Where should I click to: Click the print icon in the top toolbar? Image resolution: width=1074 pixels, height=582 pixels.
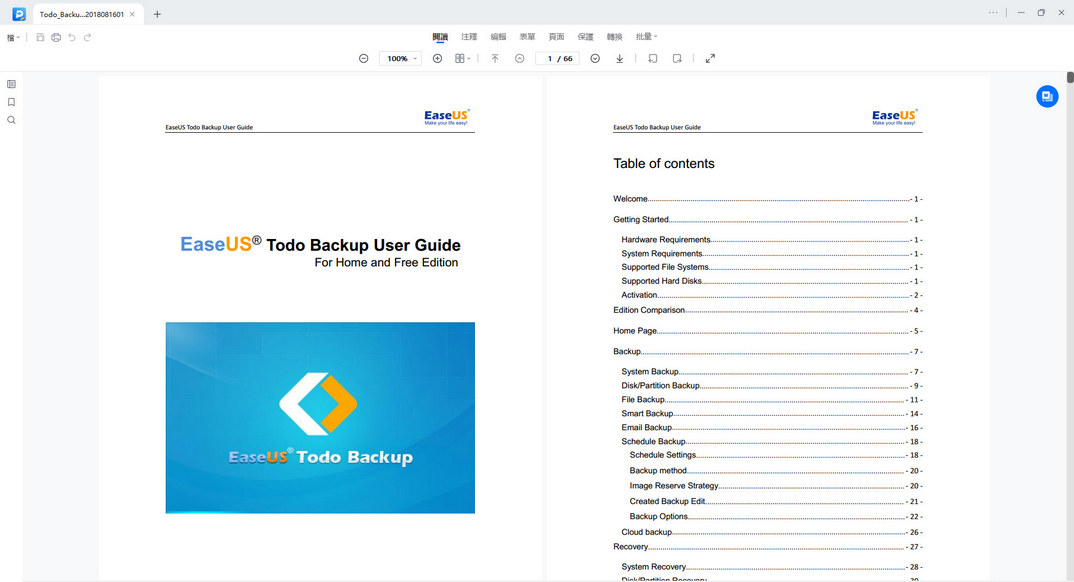point(56,36)
